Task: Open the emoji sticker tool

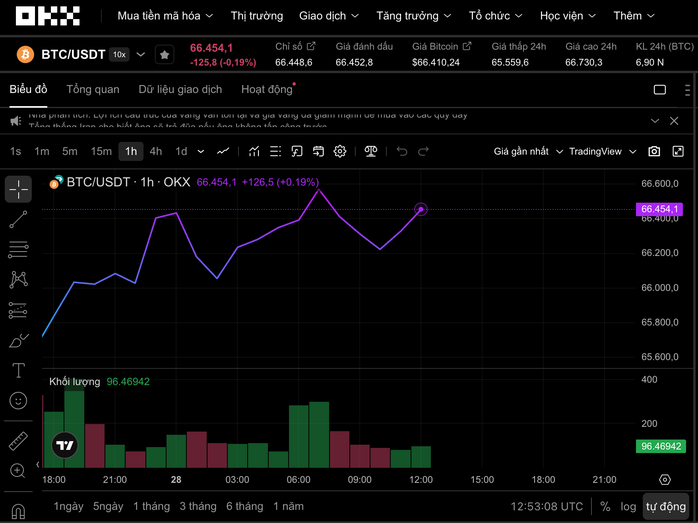Action: point(18,401)
